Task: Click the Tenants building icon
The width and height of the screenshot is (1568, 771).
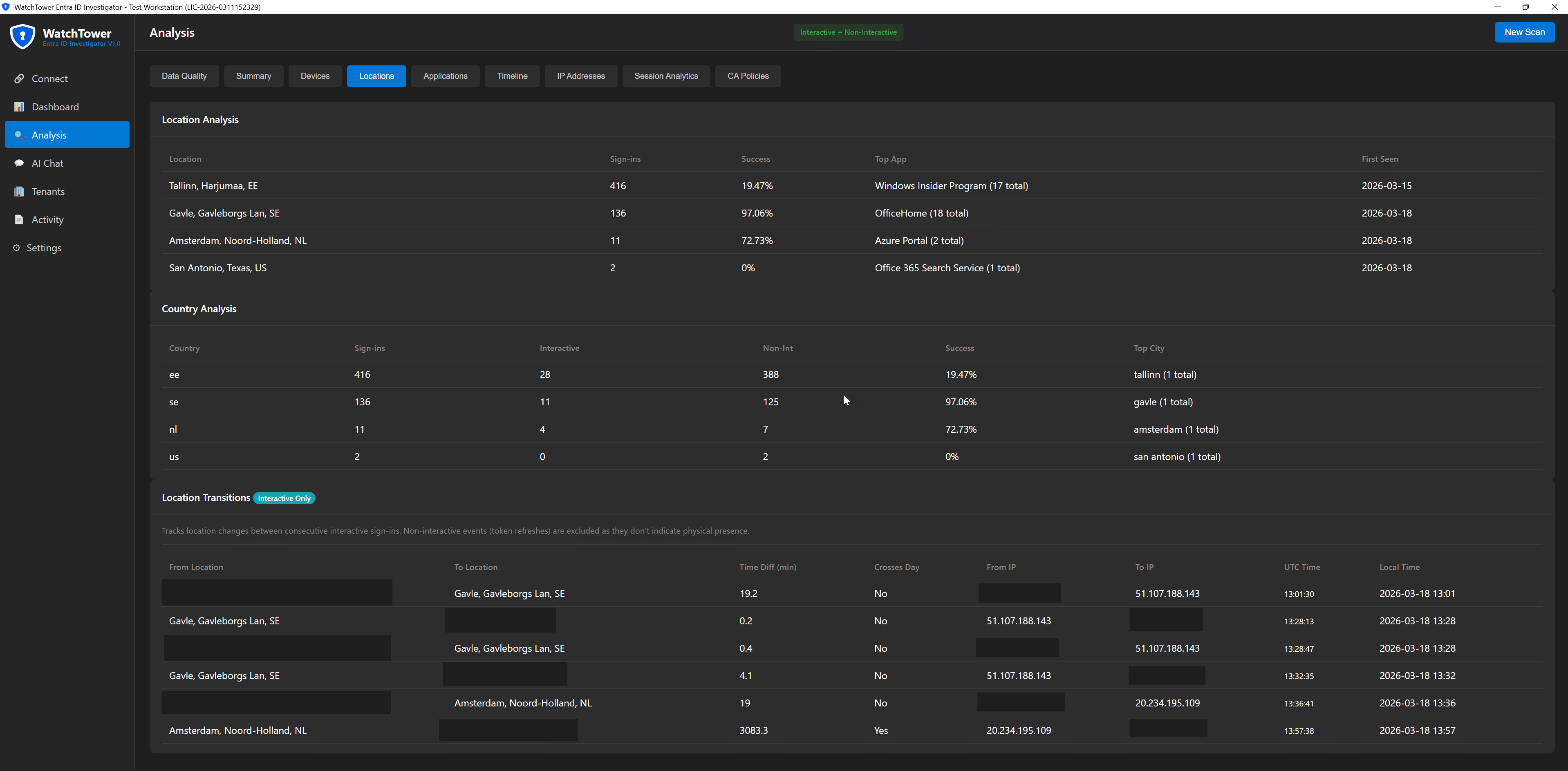Action: (x=19, y=192)
